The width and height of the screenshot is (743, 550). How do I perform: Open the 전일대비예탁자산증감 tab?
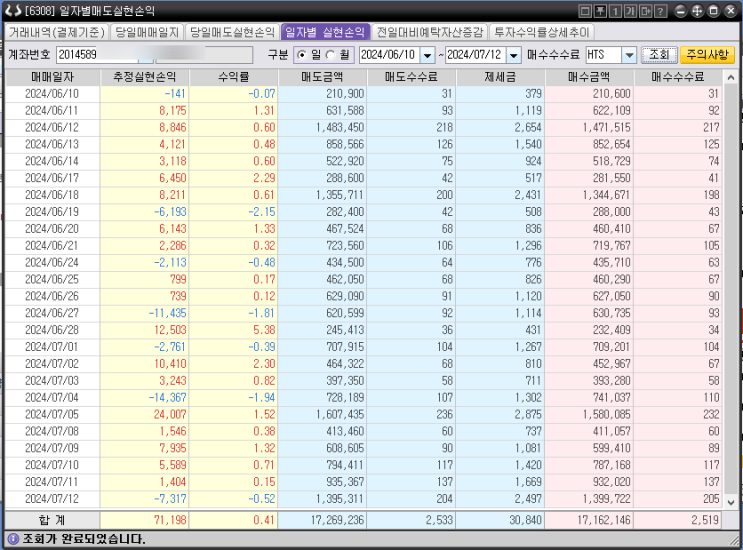(430, 32)
